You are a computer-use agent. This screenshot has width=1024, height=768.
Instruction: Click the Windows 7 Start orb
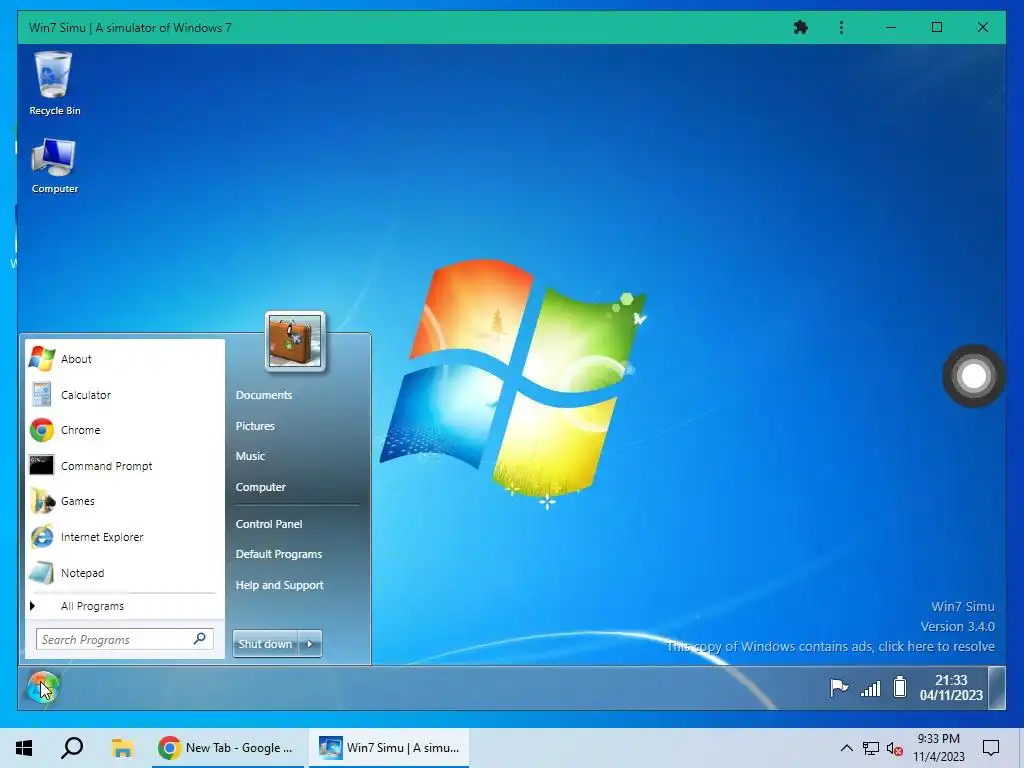point(43,687)
